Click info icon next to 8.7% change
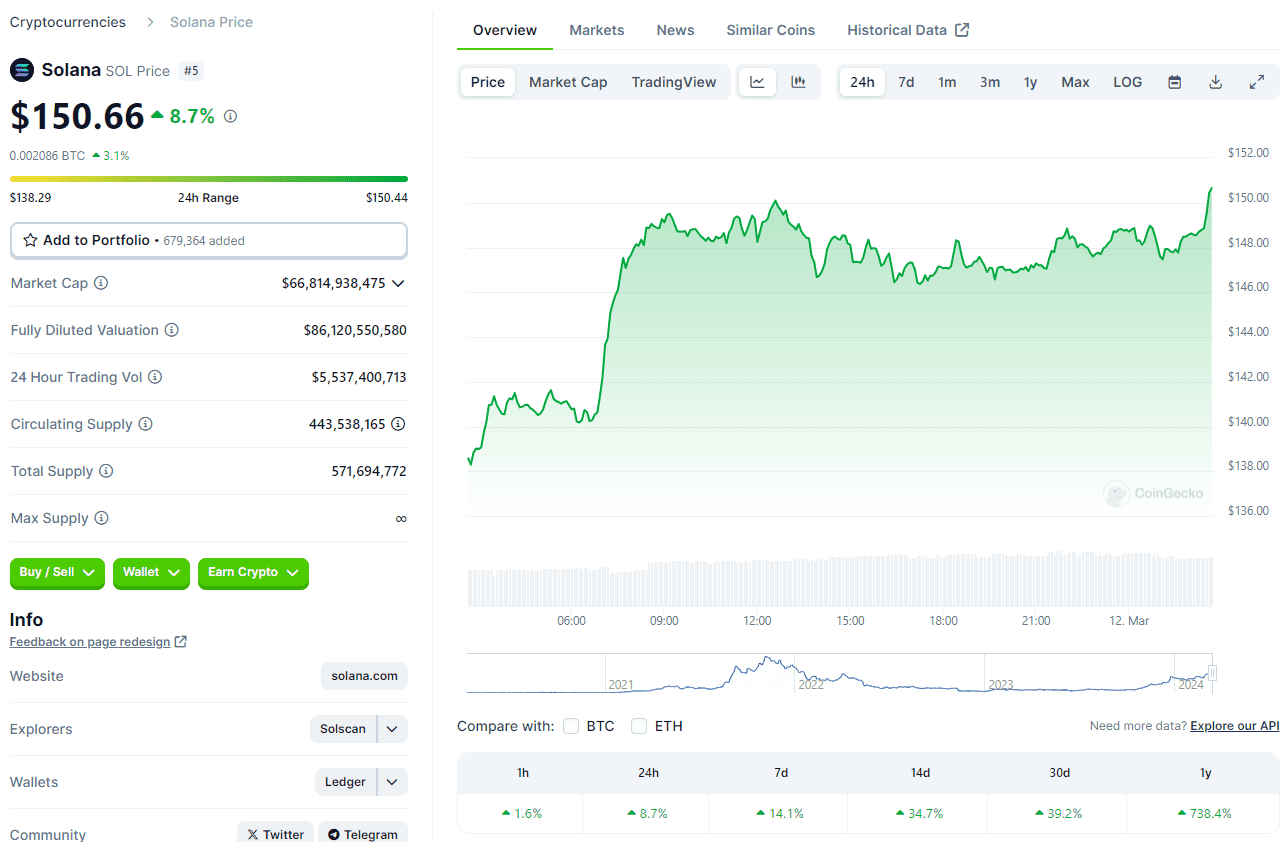Viewport: 1287px width, 842px height. click(x=230, y=116)
